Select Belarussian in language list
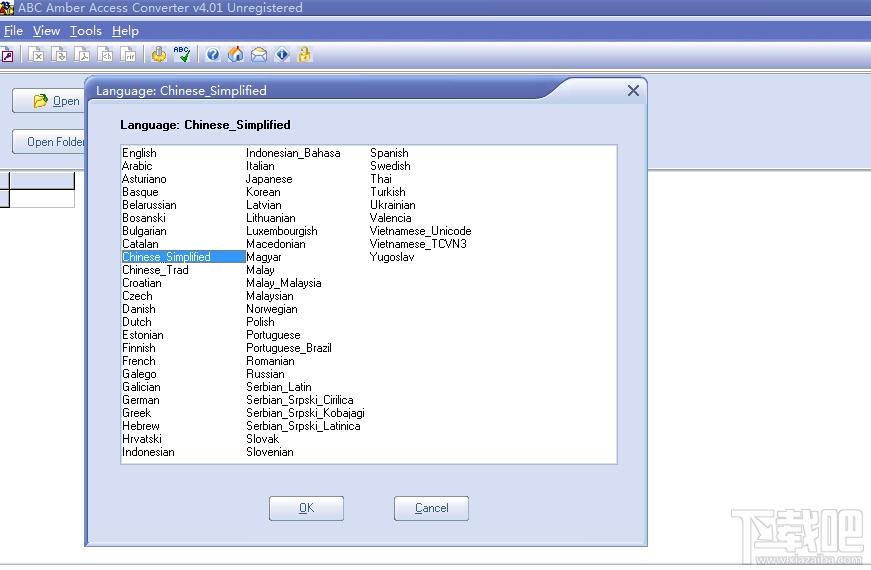 (149, 204)
